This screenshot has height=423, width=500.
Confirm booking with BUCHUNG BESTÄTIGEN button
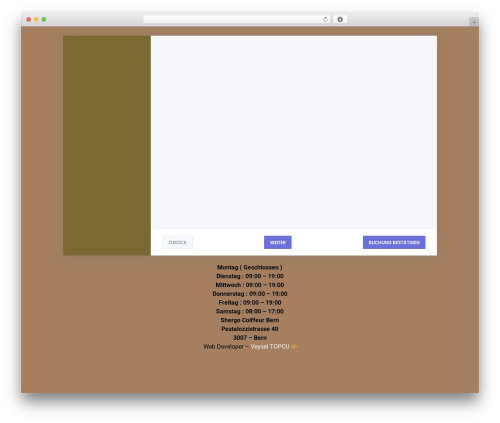point(394,242)
